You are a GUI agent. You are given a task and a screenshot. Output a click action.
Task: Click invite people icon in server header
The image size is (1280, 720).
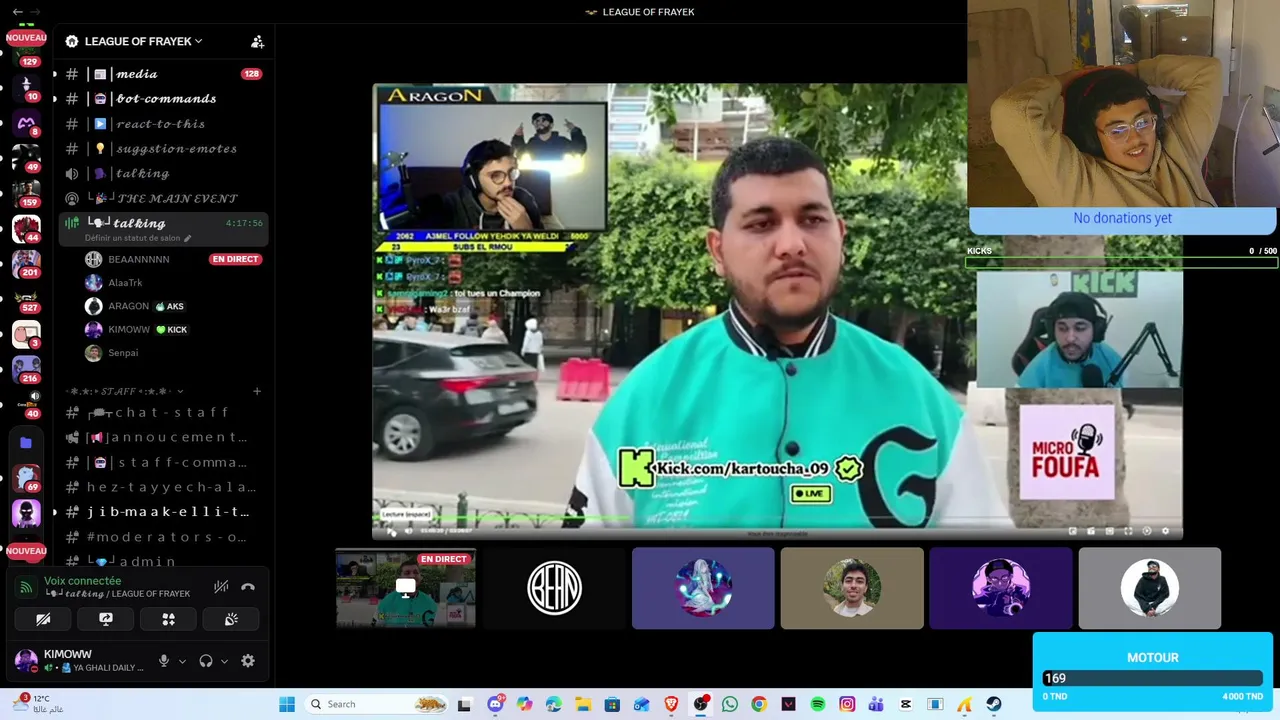(x=257, y=41)
